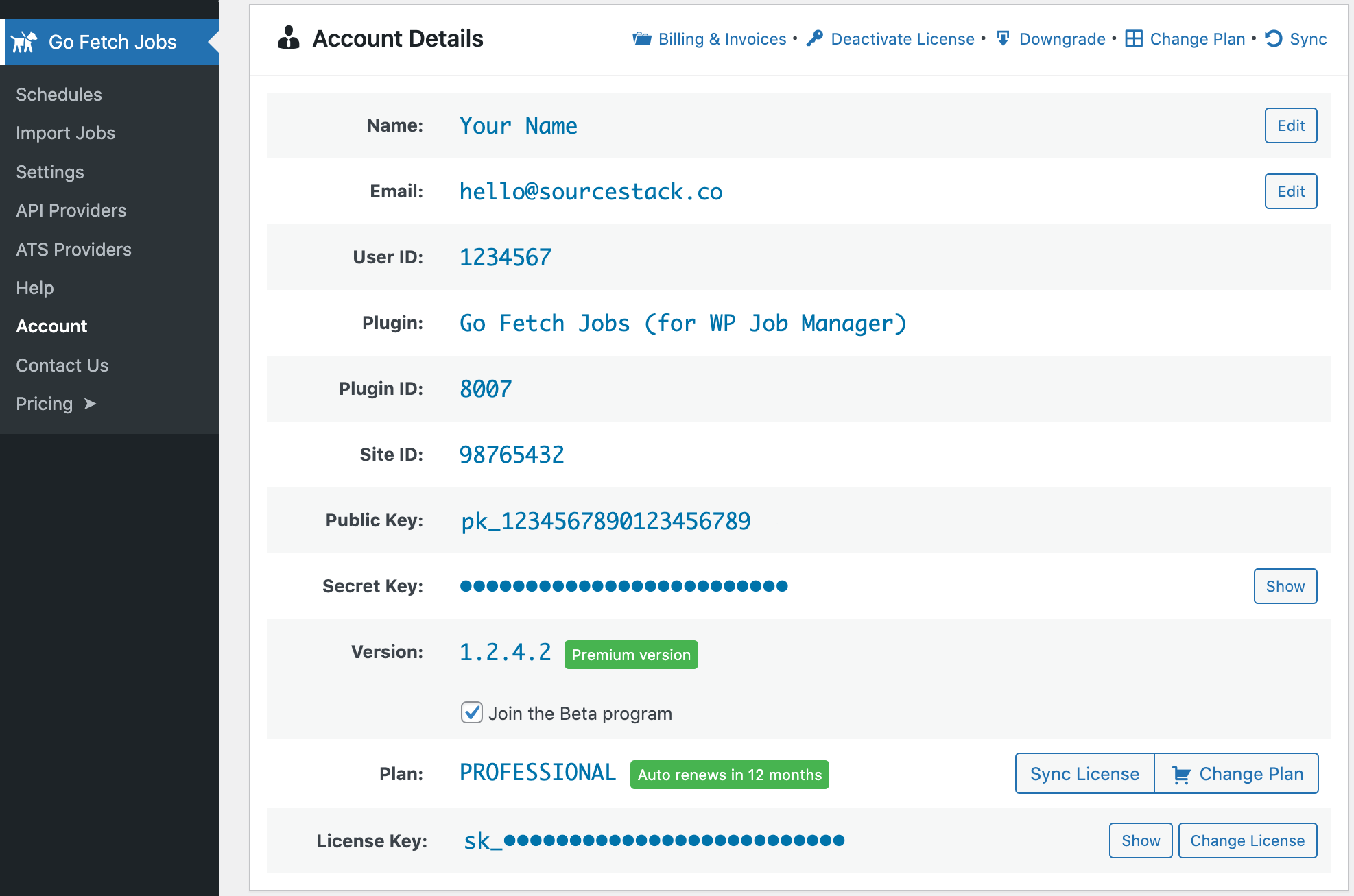Click the Go Fetch Jobs dog logo
Viewport: 1354px width, 896px height.
point(25,42)
